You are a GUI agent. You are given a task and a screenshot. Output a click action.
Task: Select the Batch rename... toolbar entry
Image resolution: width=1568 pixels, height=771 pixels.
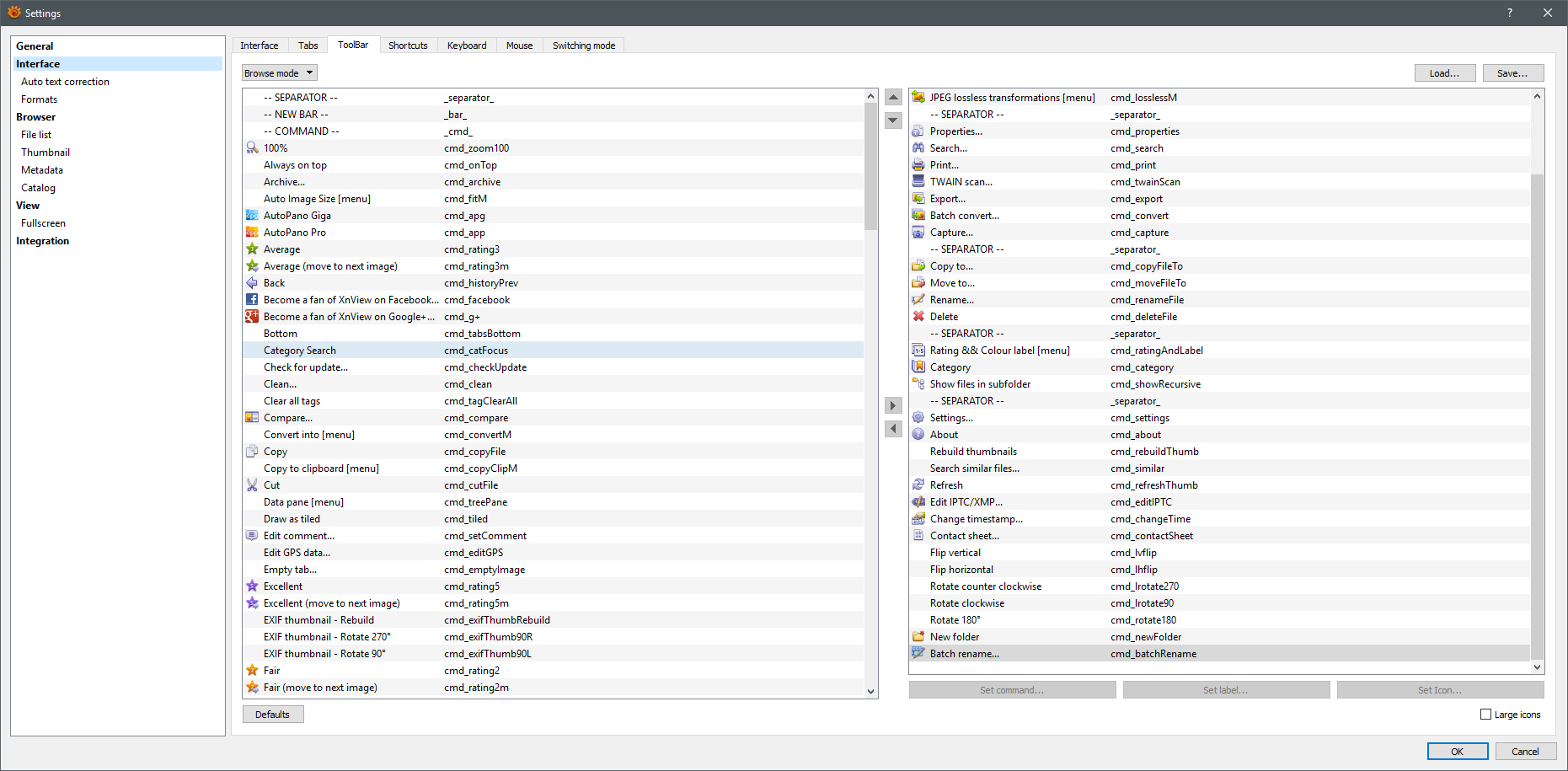pos(965,654)
